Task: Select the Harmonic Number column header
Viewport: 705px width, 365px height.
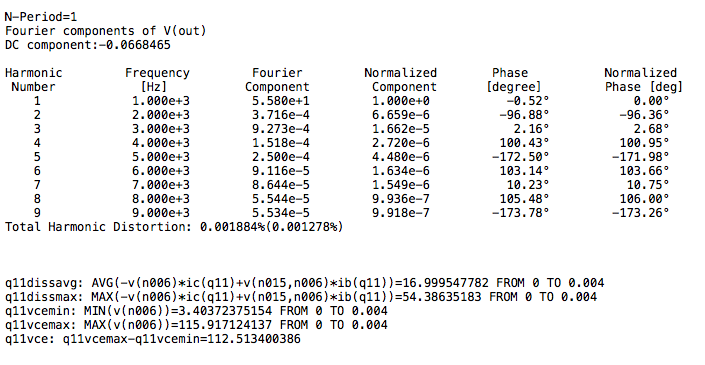Action: coord(33,80)
